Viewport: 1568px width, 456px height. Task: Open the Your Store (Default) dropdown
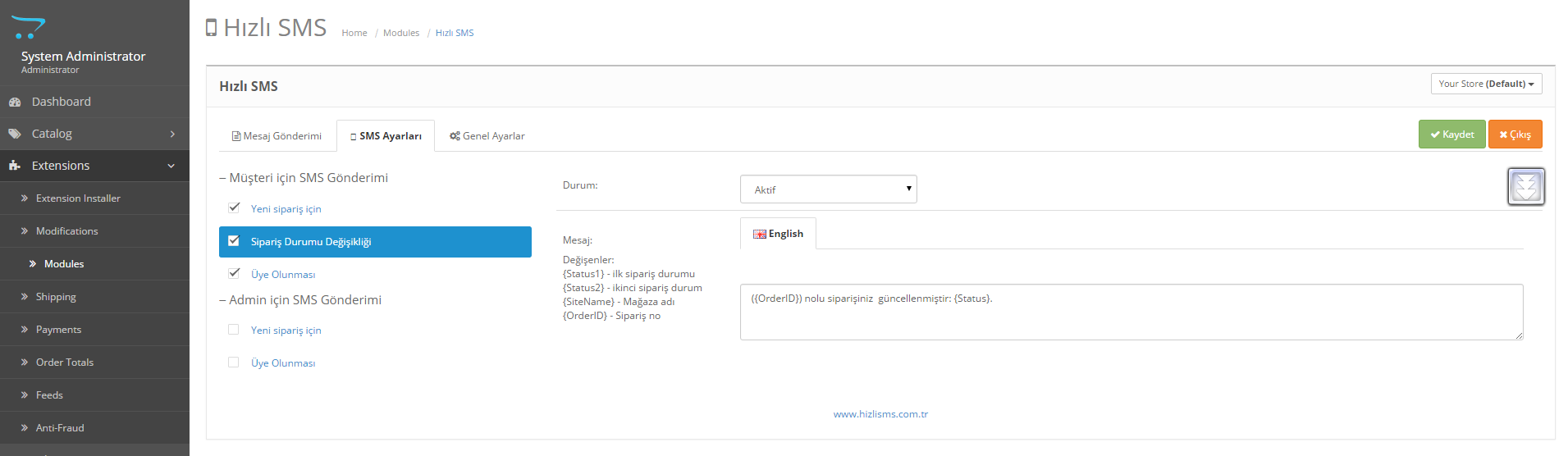pyautogui.click(x=1485, y=84)
